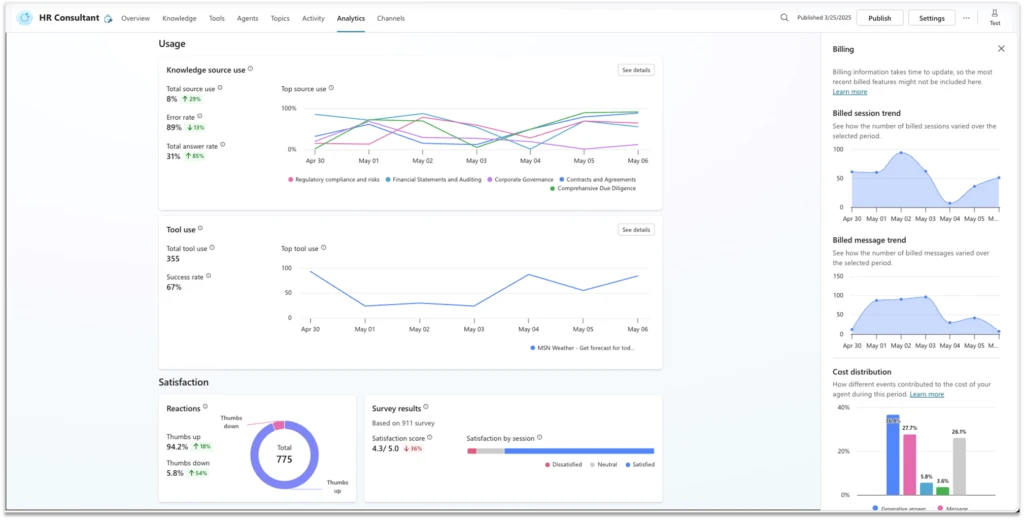Click info icon next to Reactions heading

(x=206, y=407)
